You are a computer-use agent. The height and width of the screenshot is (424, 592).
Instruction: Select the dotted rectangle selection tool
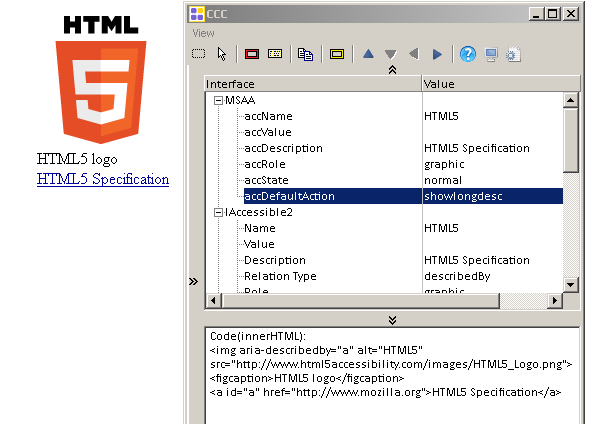(198, 54)
